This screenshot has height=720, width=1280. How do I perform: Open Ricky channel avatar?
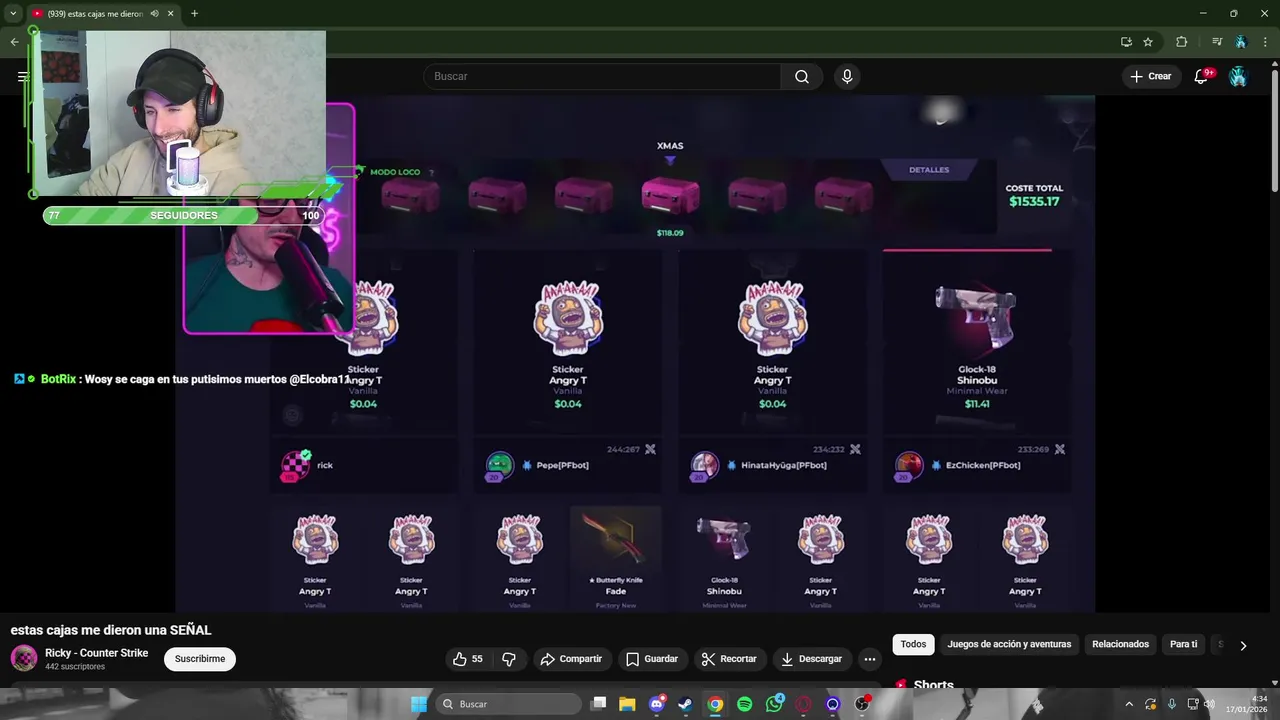tap(24, 658)
